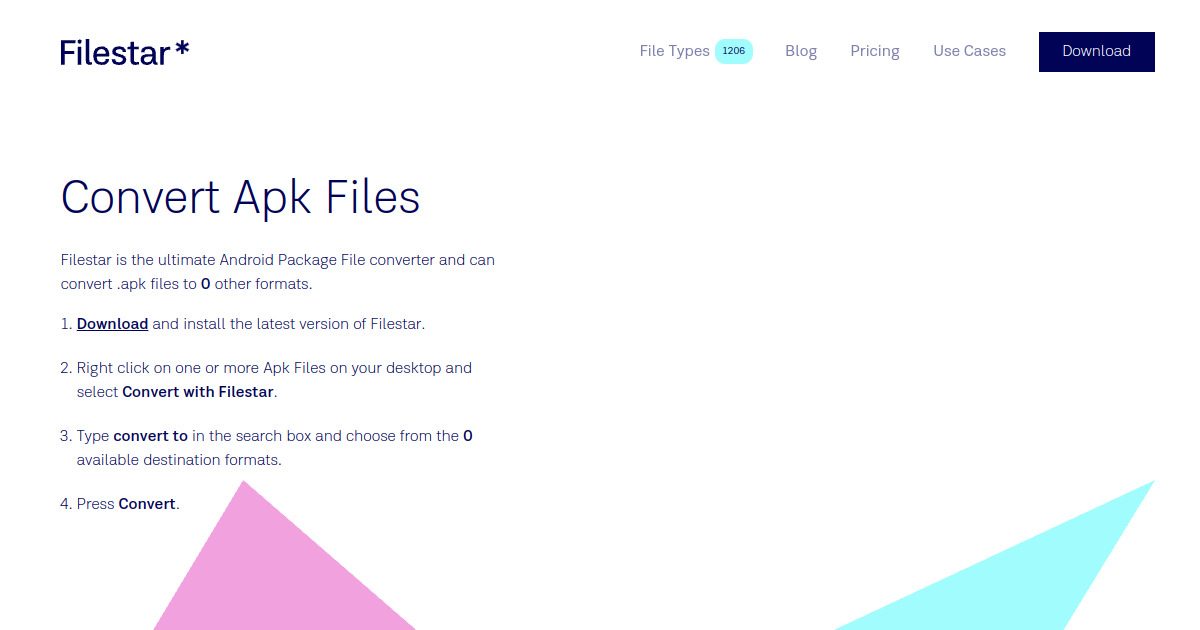The image size is (1200, 630).
Task: Go to the Blog page
Action: 801,51
